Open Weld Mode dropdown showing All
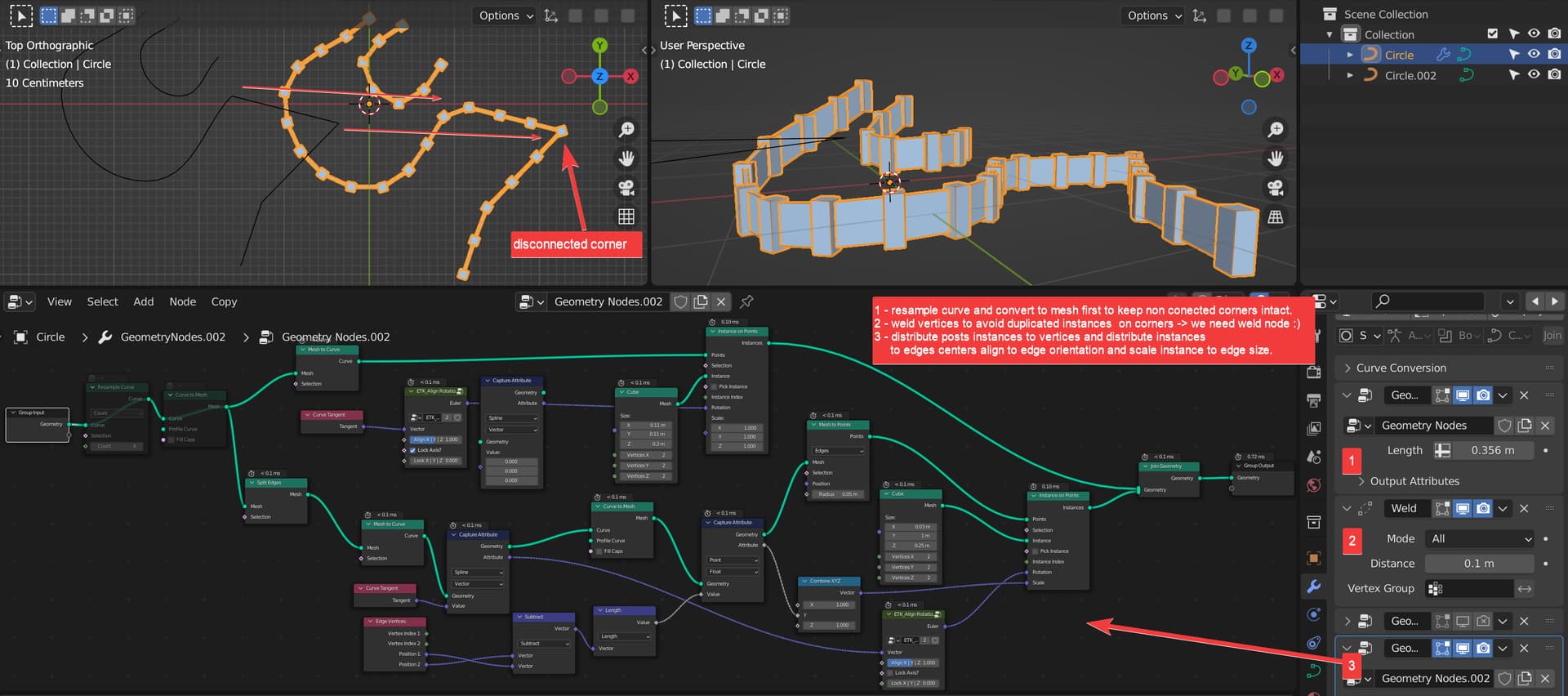This screenshot has width=1568, height=696. [x=1480, y=539]
